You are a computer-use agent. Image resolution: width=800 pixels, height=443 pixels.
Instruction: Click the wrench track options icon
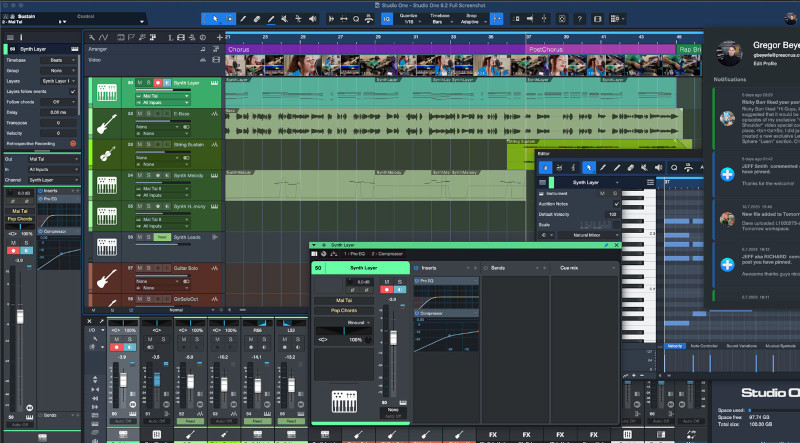(x=92, y=37)
